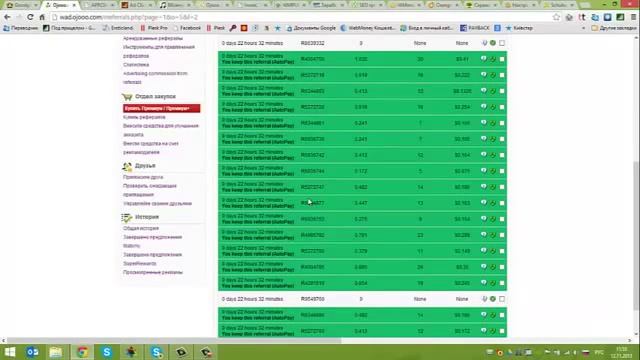Viewport: 640px width, 360px height.
Task: Open the Статистика sidebar link
Action: [136, 64]
